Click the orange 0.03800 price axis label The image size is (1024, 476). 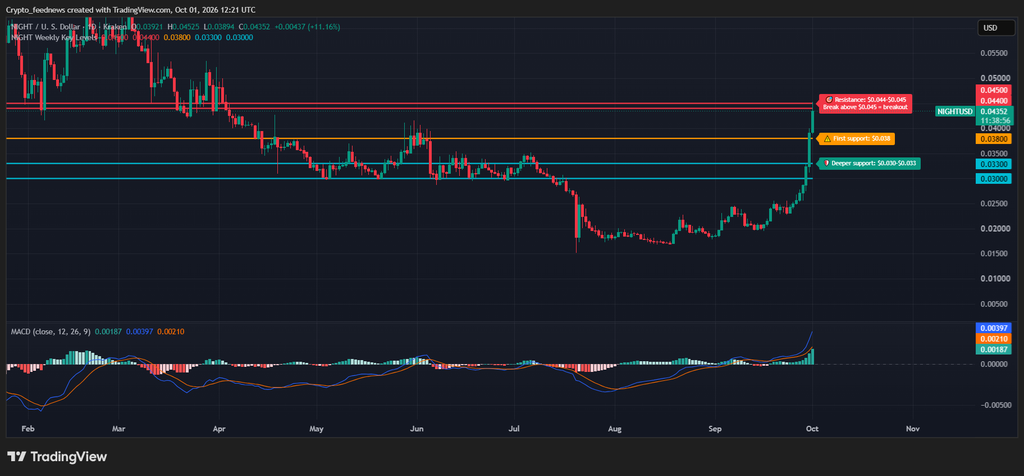[x=993, y=138]
